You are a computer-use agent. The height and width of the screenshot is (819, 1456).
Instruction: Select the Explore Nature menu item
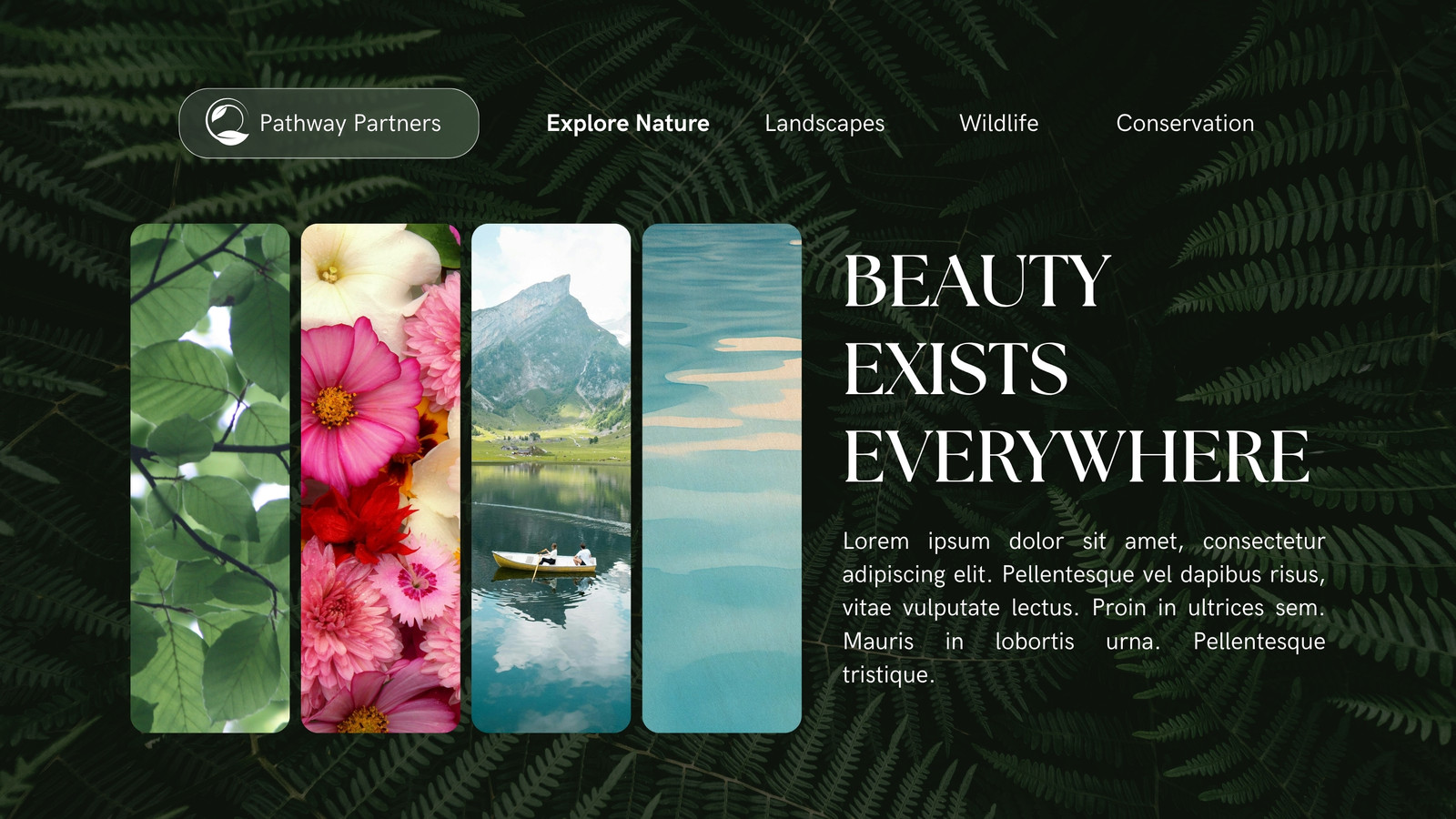pos(628,123)
